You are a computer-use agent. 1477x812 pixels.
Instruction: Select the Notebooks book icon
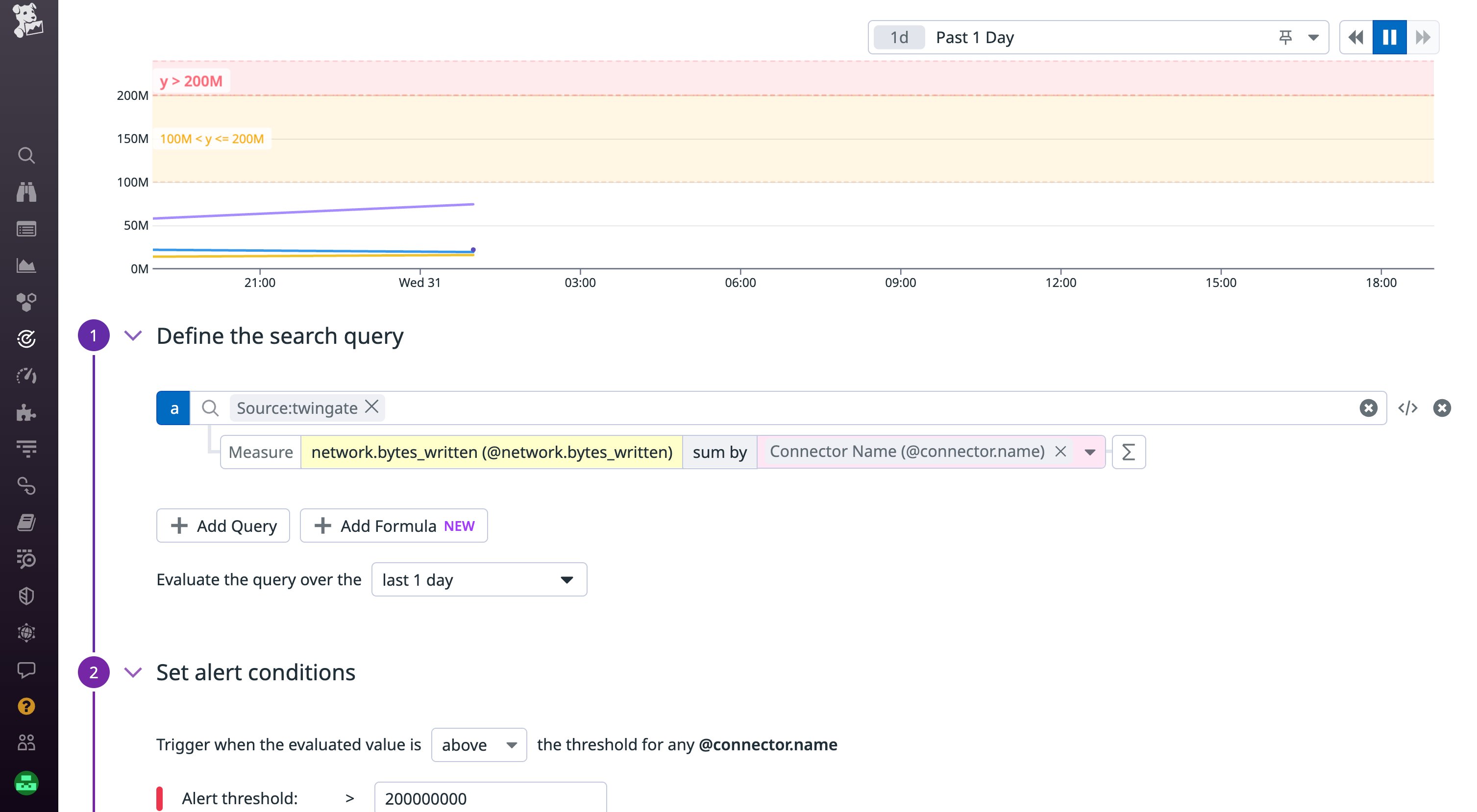point(26,522)
